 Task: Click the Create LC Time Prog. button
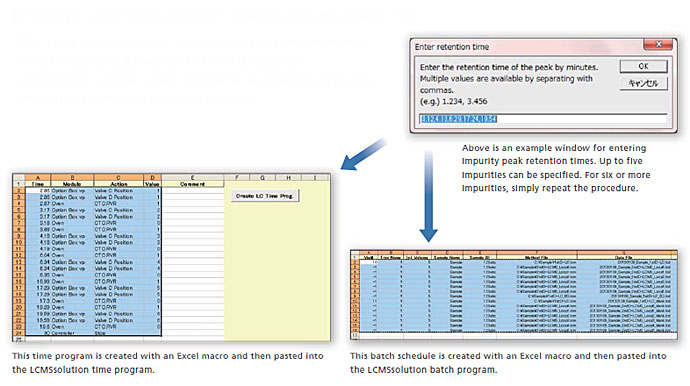click(265, 196)
